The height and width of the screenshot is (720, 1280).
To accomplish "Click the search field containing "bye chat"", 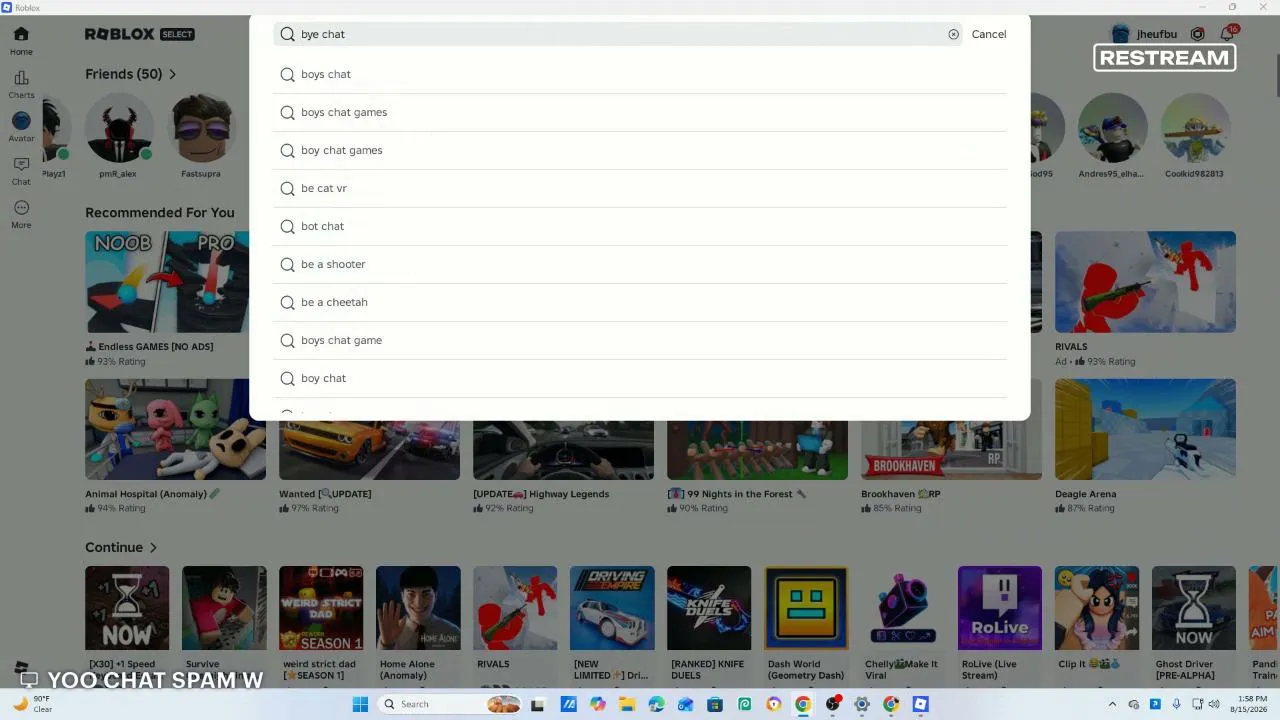I will tap(618, 34).
